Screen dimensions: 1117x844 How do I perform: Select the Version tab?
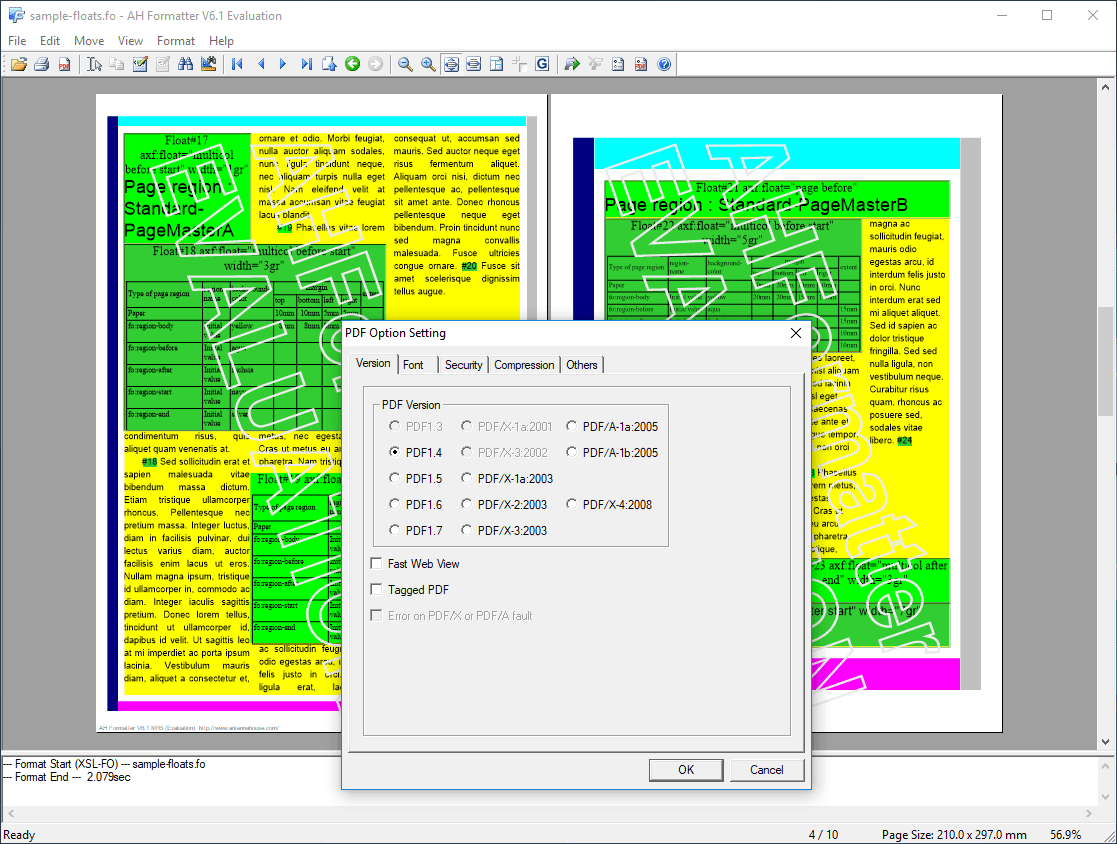373,363
